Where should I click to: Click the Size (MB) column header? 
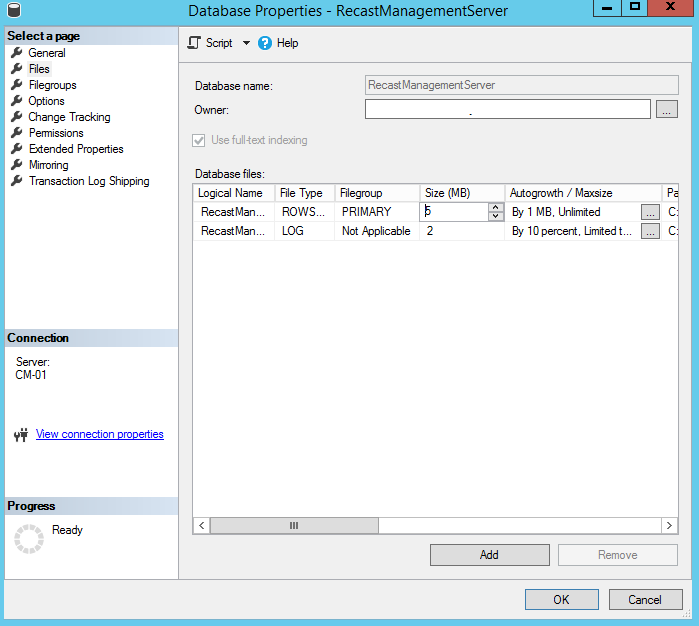(462, 193)
